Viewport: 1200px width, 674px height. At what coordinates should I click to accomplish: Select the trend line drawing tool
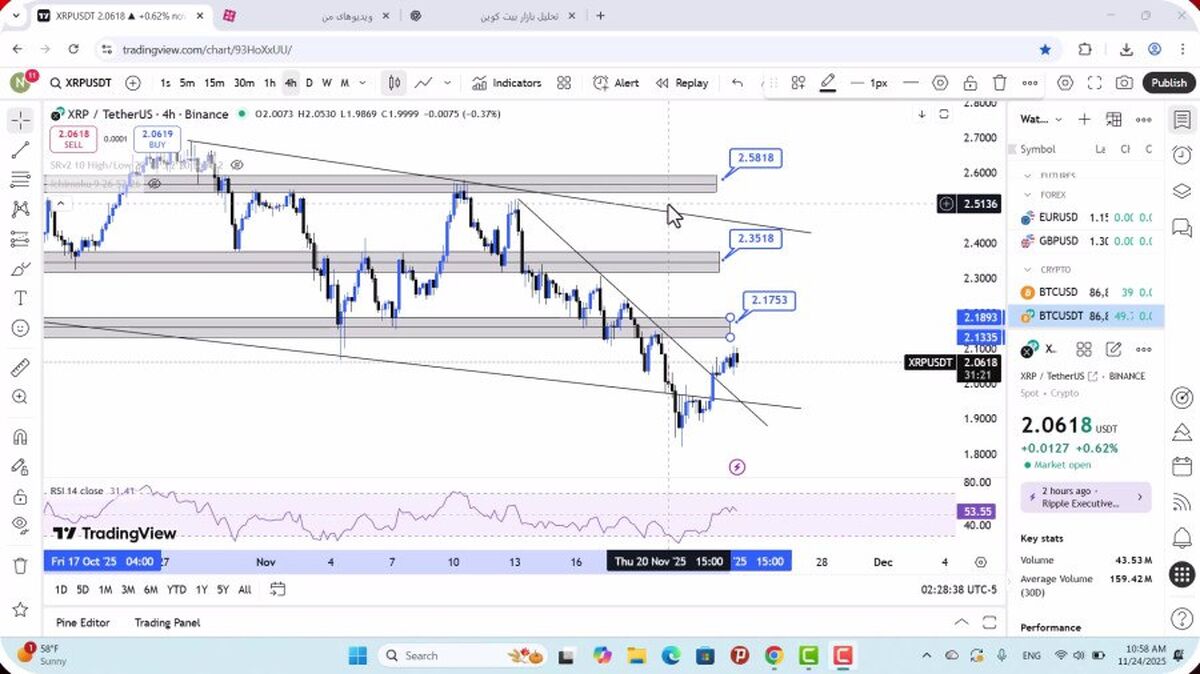20,150
